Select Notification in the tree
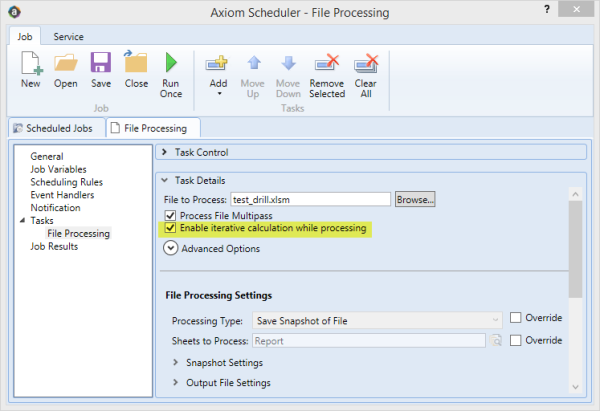Viewport: 600px width, 411px height. pyautogui.click(x=55, y=208)
